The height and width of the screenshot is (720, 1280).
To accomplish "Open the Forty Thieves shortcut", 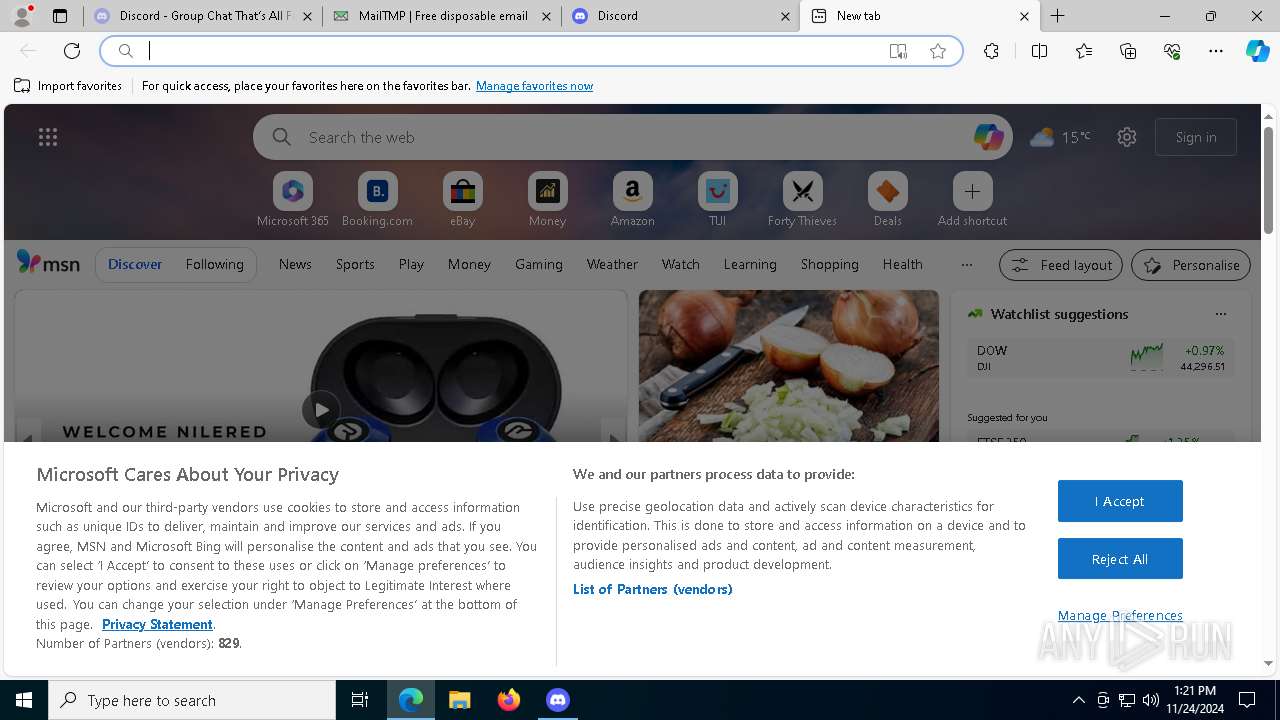I will tap(802, 200).
